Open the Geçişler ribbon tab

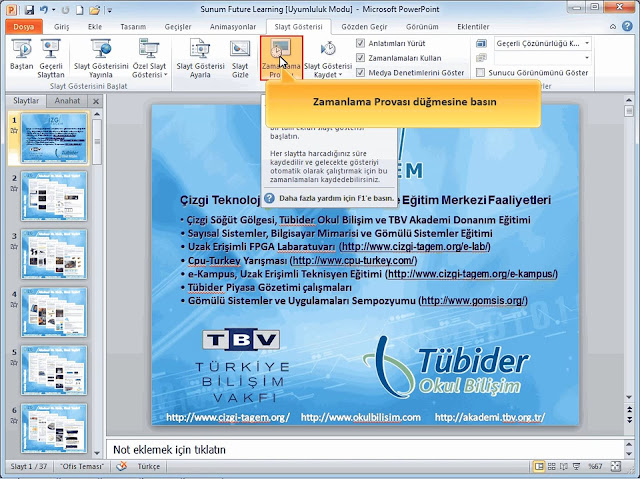click(x=178, y=27)
